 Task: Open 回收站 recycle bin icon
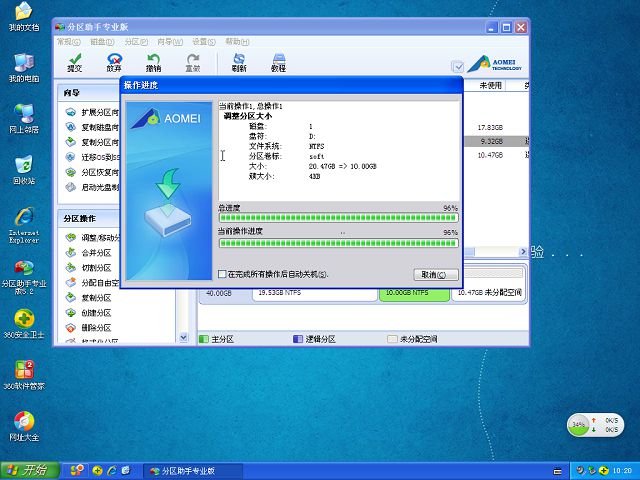(24, 170)
